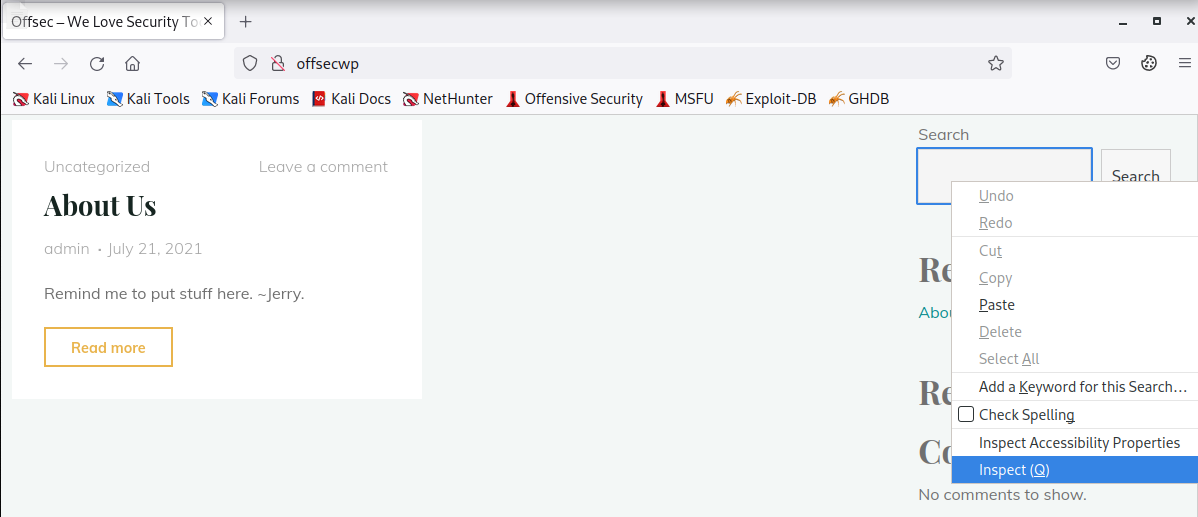The height and width of the screenshot is (517, 1198).
Task: Open the Exploit-DB bookmark
Action: (770, 99)
